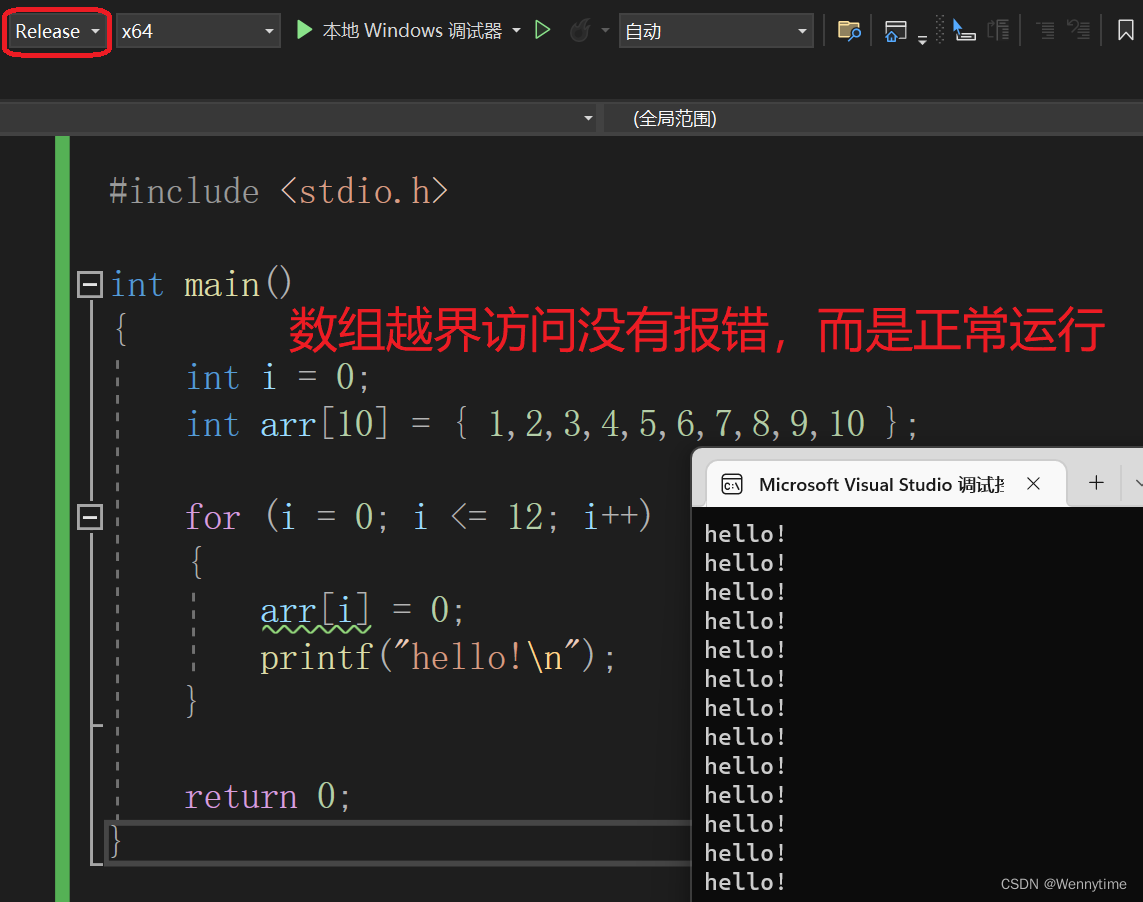
Task: Click the greyed-out comment lines icon
Action: [999, 31]
